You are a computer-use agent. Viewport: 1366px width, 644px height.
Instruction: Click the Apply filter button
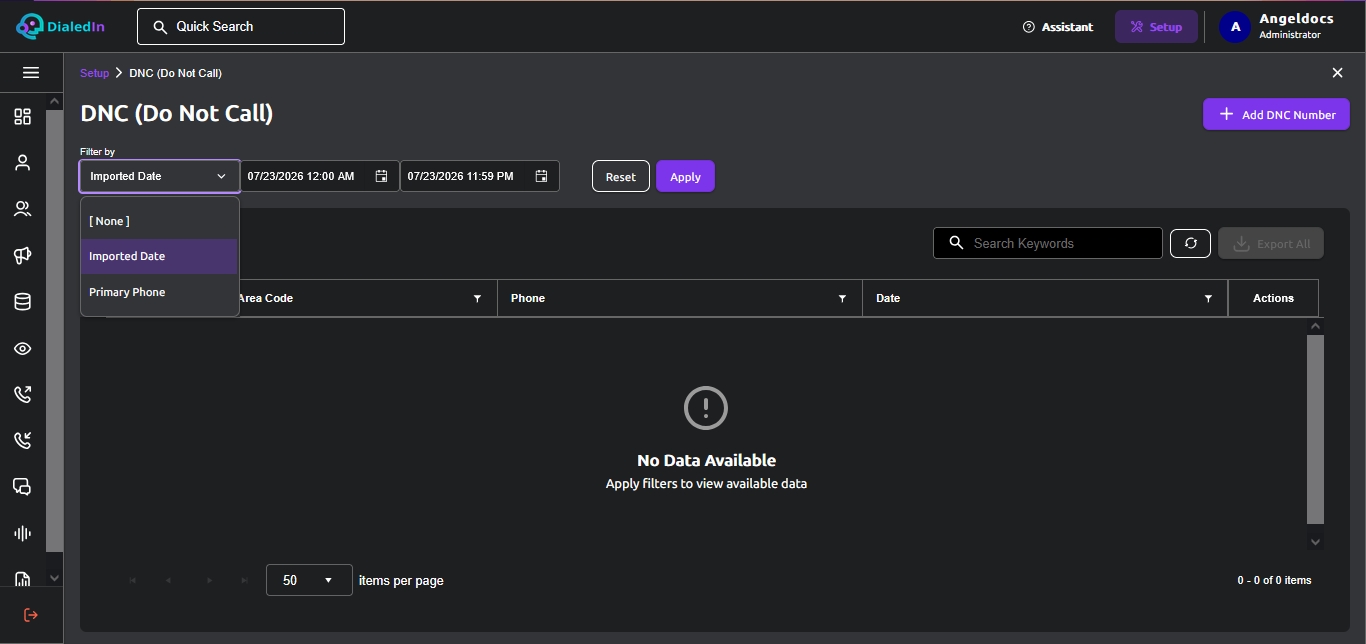tap(685, 176)
